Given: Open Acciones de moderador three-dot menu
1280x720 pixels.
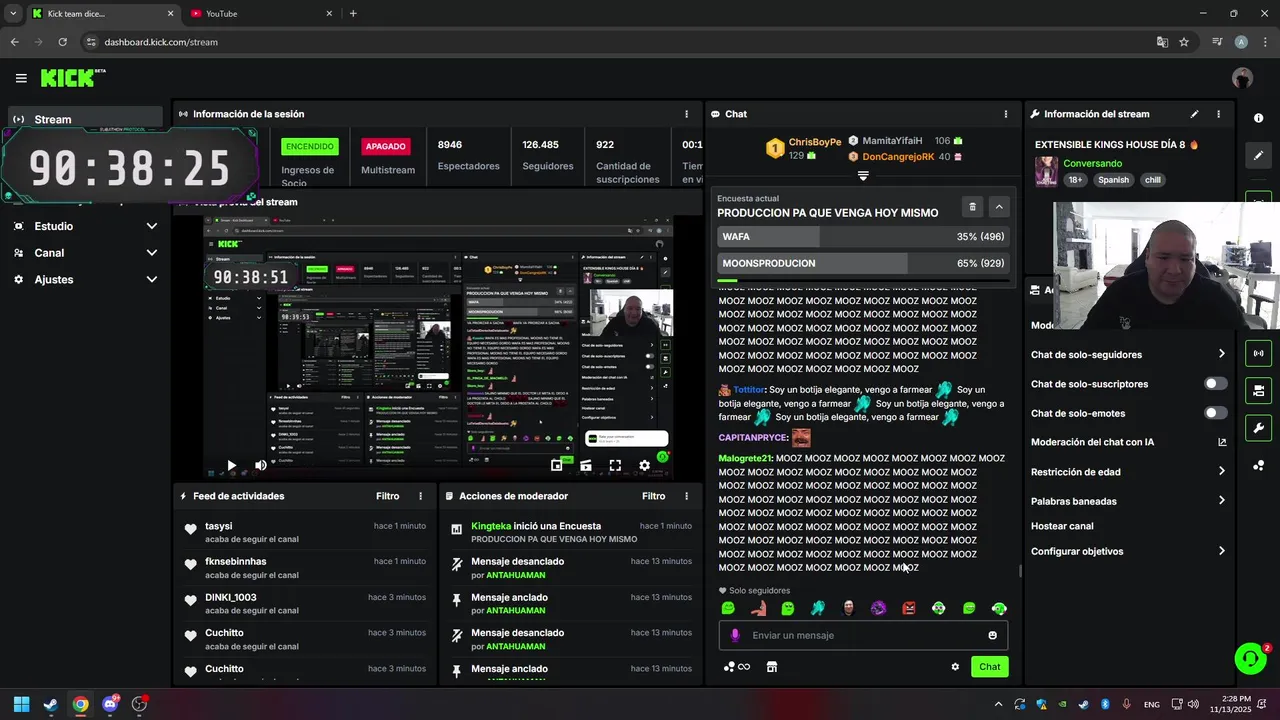Looking at the screenshot, I should (x=686, y=496).
